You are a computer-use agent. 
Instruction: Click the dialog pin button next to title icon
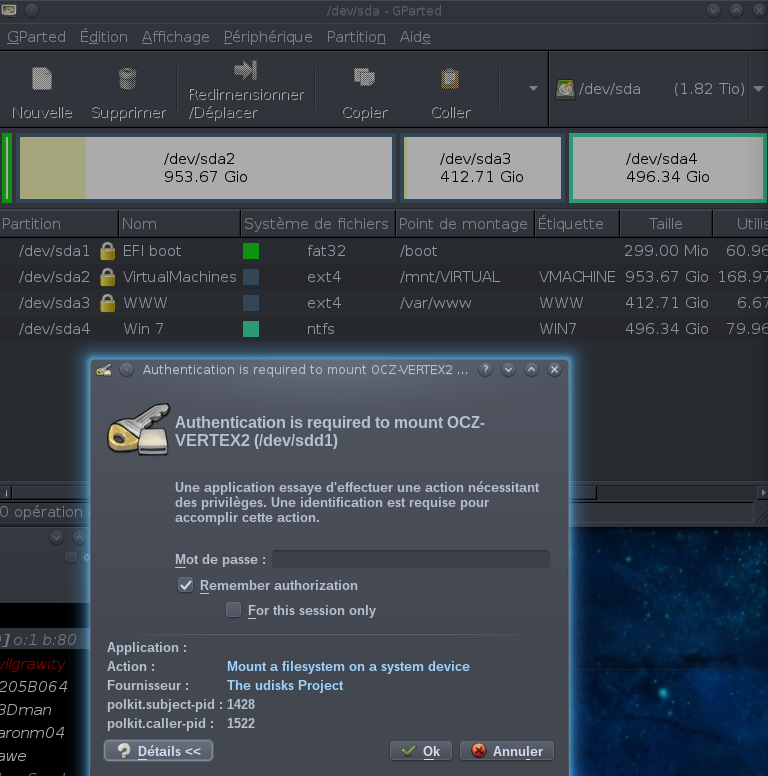(x=127, y=370)
